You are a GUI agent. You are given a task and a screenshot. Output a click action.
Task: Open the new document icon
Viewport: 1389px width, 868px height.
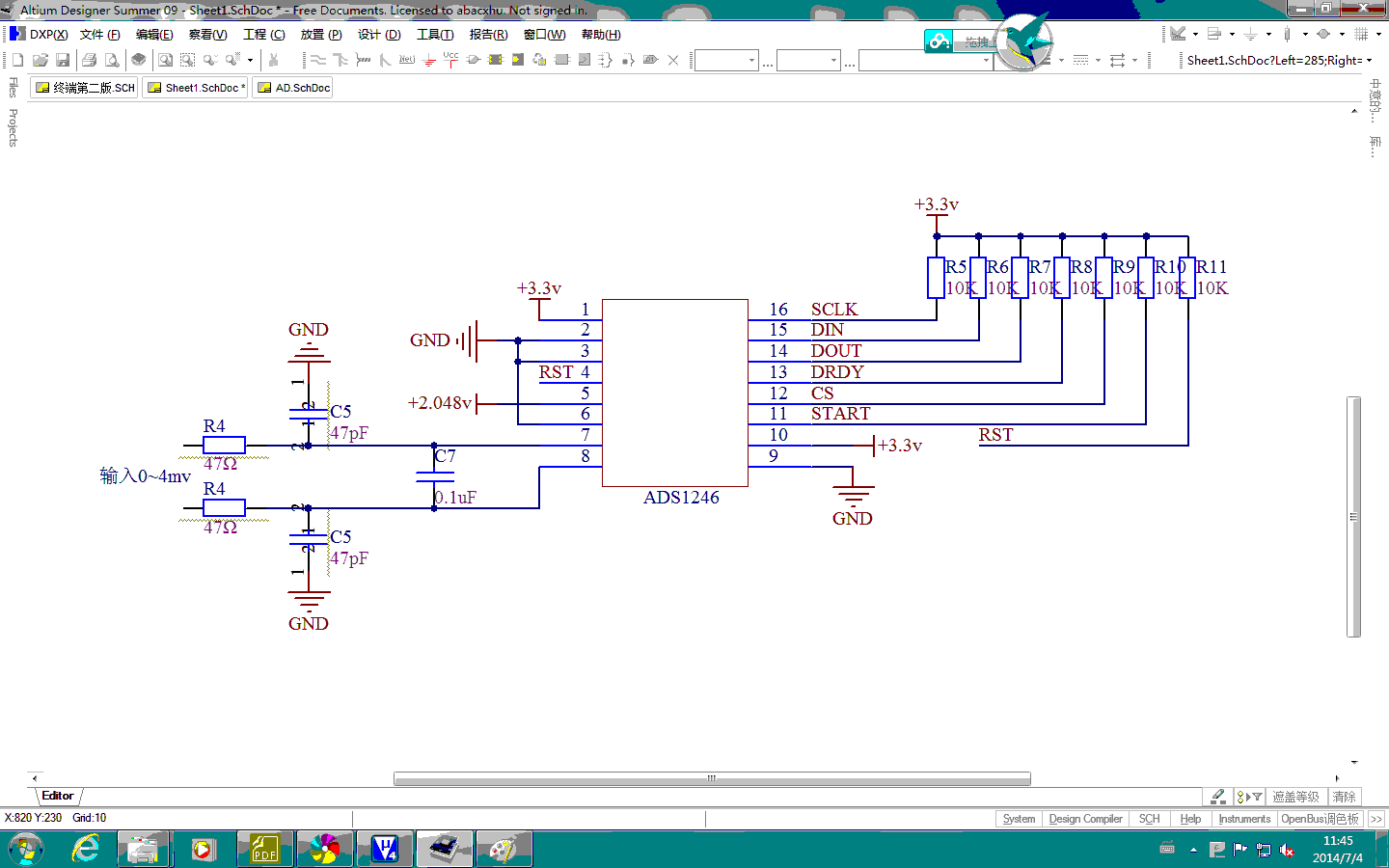(17, 60)
